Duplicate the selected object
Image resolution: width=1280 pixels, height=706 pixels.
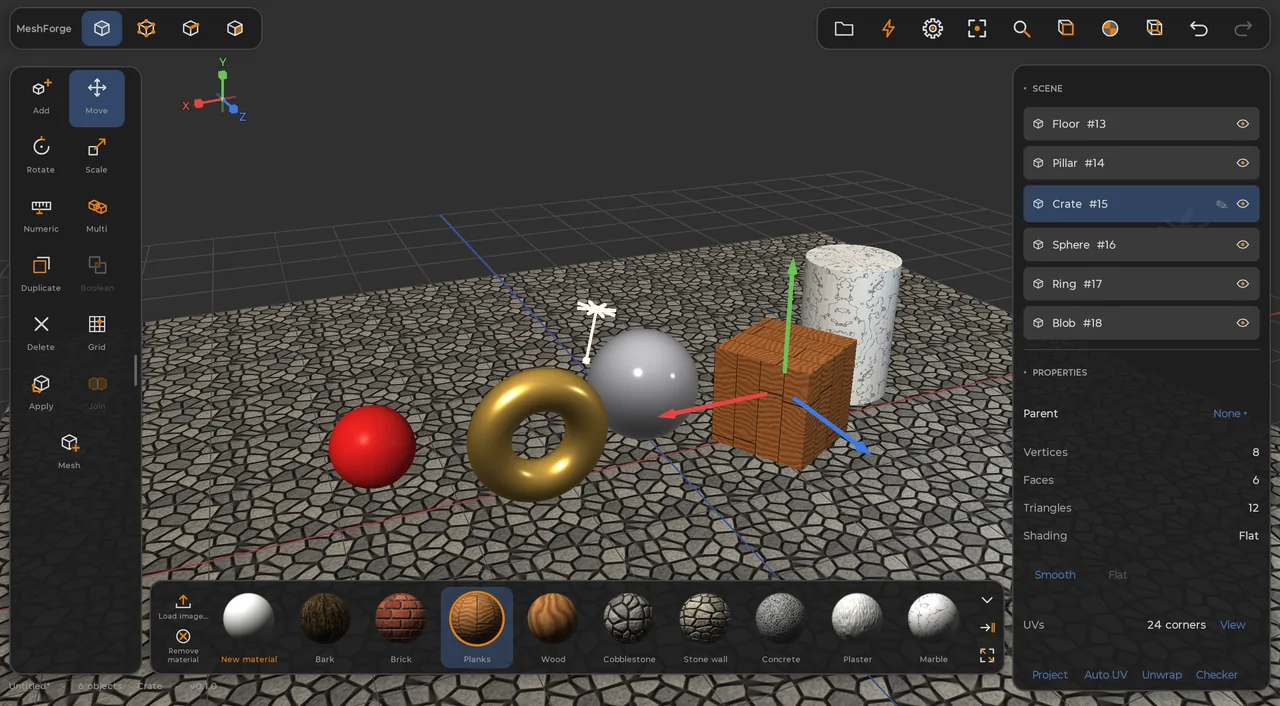pyautogui.click(x=41, y=274)
